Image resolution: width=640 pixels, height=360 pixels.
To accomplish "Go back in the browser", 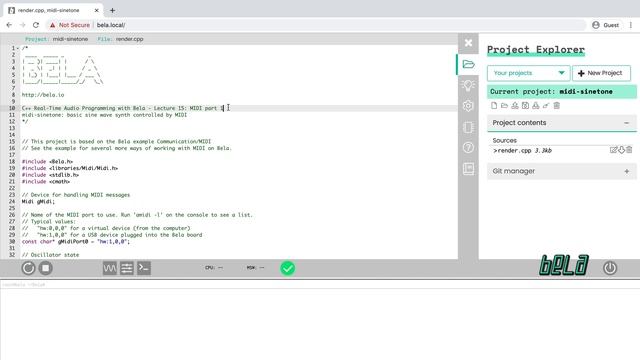I will [x=9, y=25].
